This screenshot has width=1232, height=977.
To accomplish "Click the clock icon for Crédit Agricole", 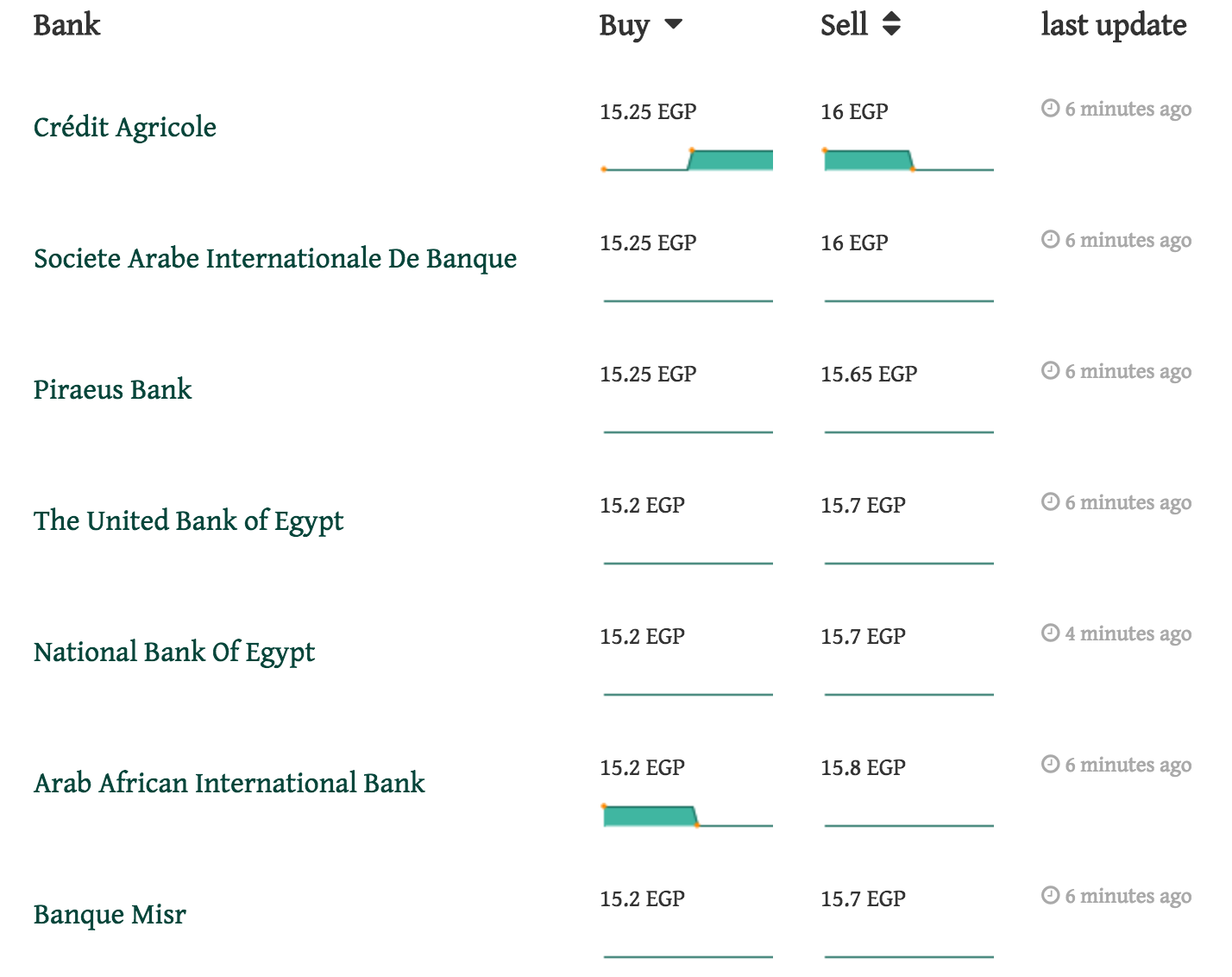I will click(x=1050, y=109).
